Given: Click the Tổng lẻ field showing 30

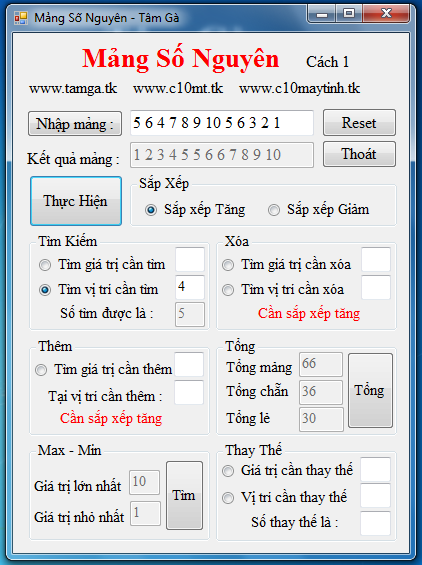Looking at the screenshot, I should click(x=321, y=419).
